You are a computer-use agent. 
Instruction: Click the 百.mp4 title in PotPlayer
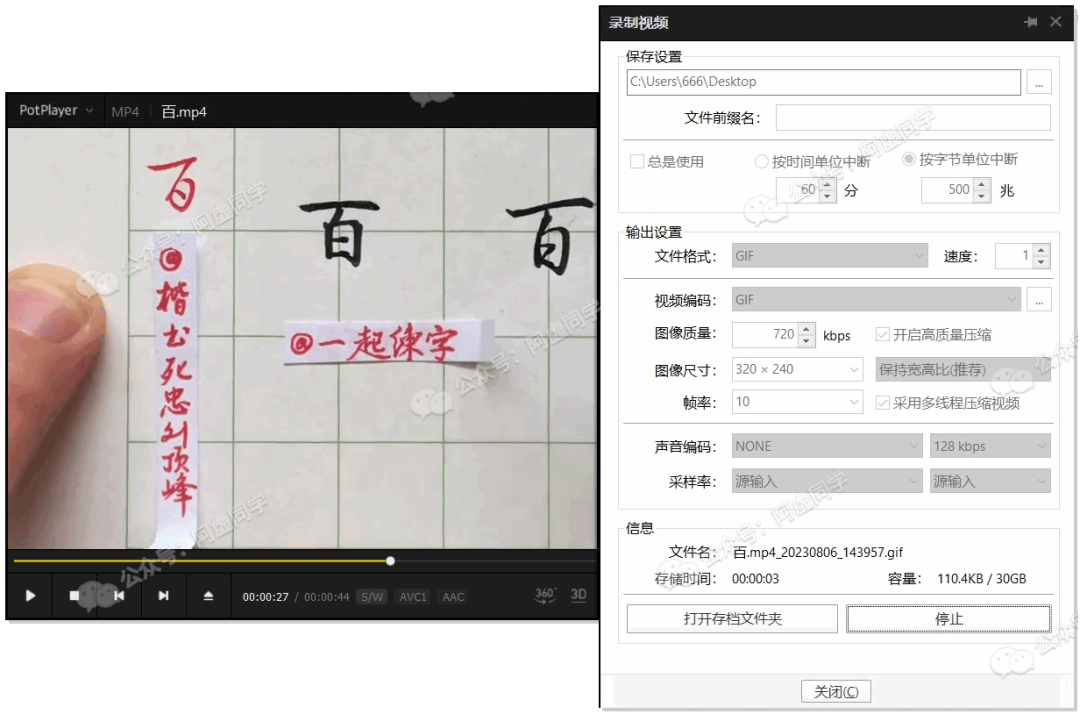click(183, 112)
